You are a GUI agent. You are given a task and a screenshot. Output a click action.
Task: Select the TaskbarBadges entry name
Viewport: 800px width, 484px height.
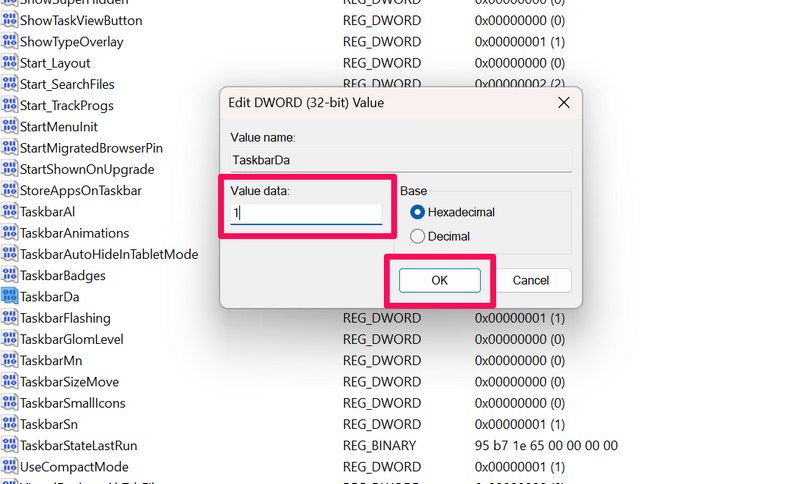63,275
